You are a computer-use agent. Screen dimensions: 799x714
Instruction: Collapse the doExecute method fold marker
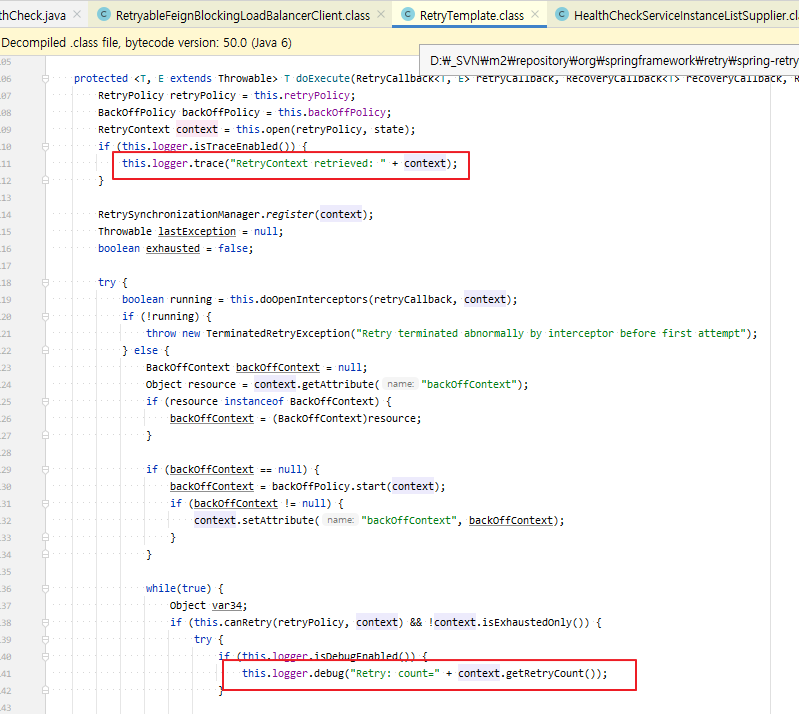(45, 78)
